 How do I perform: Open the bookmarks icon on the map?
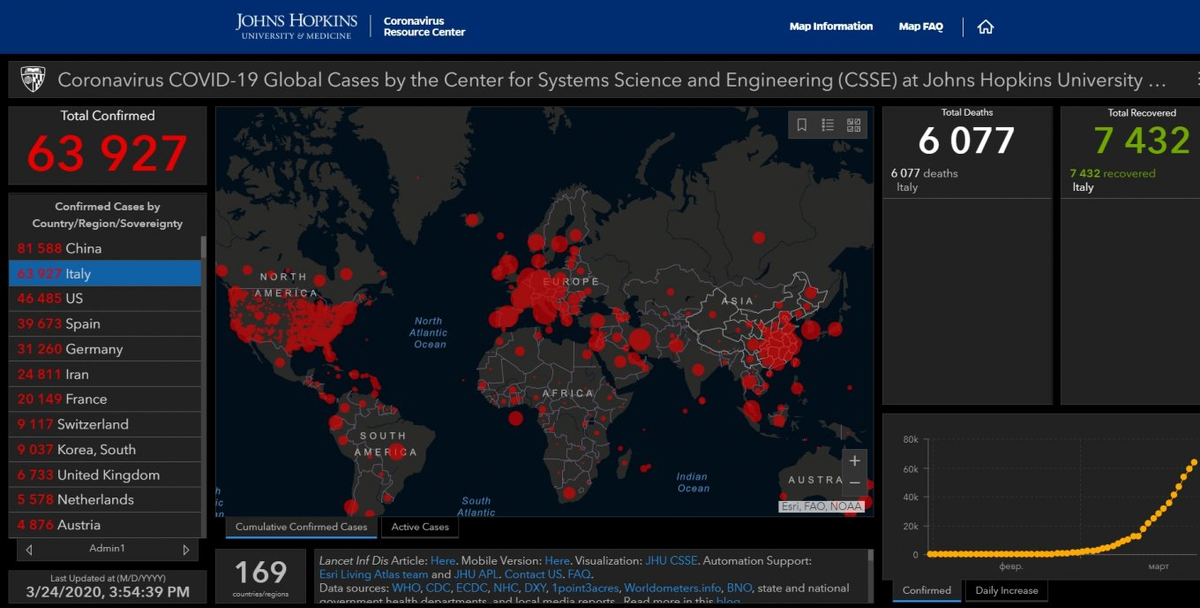(x=802, y=125)
